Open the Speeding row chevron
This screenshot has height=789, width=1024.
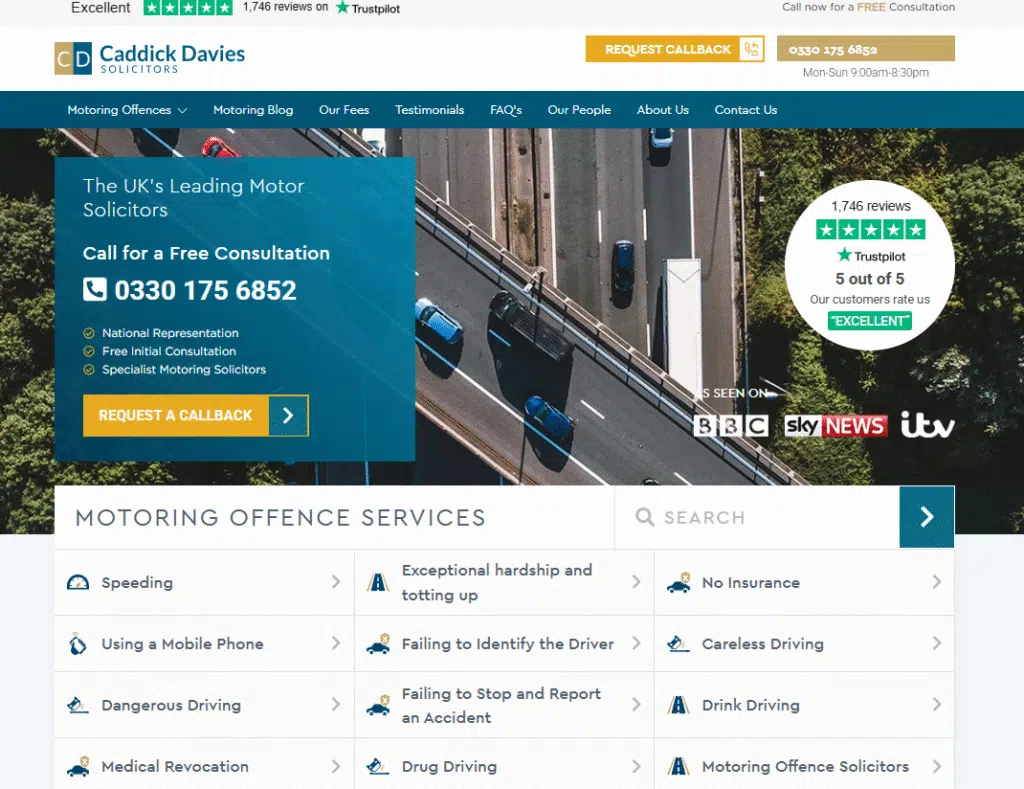tap(336, 582)
